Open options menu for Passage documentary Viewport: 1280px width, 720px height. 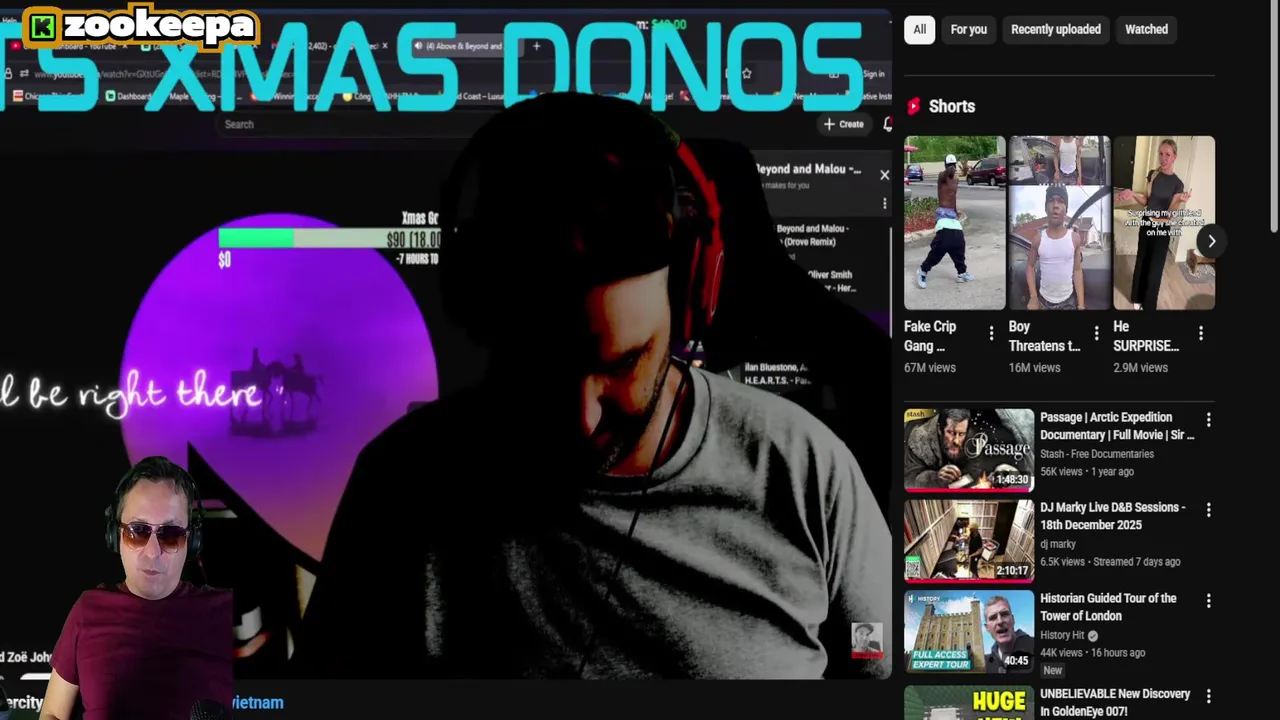coord(1208,420)
